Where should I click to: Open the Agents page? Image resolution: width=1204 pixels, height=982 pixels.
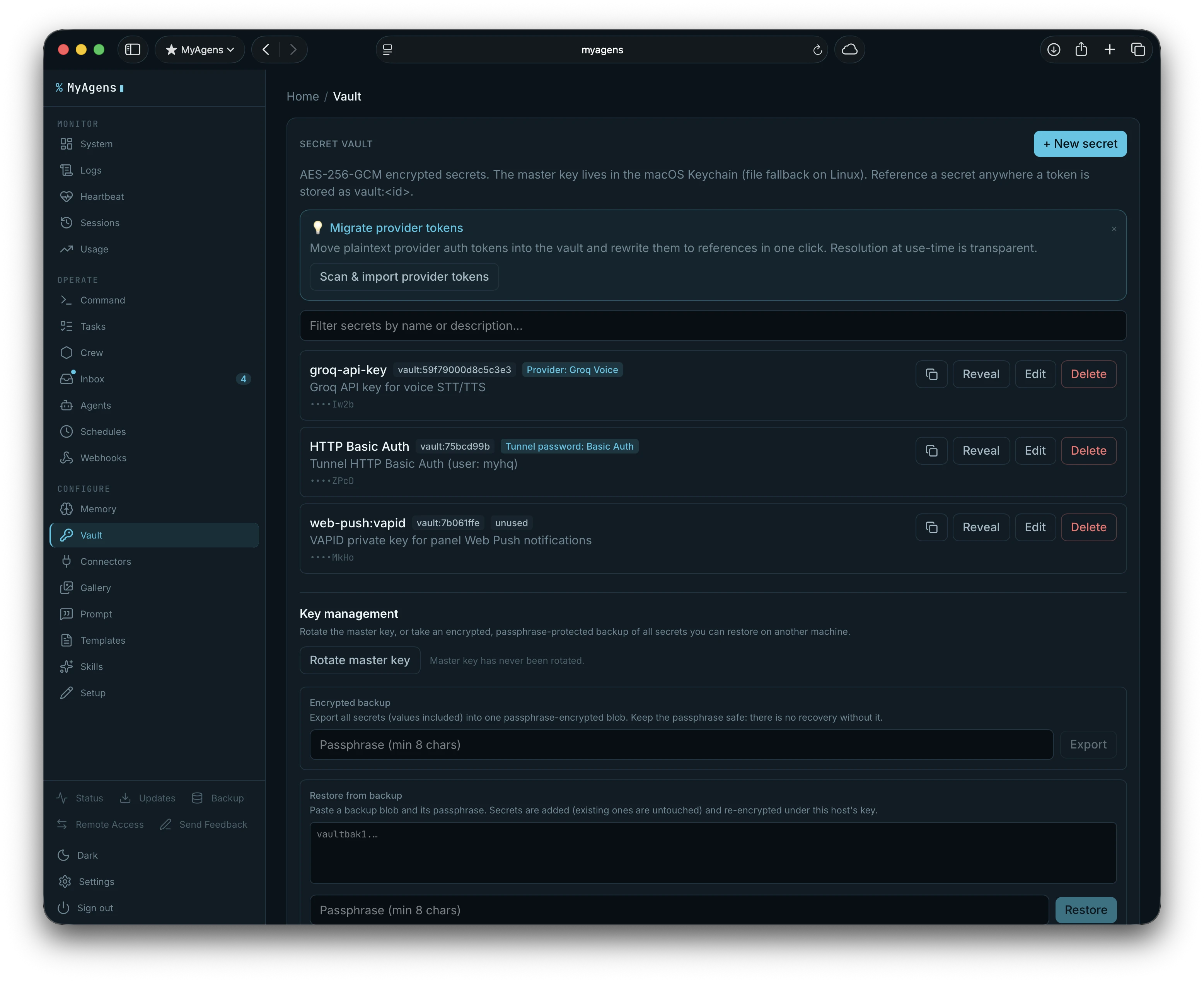[154, 405]
